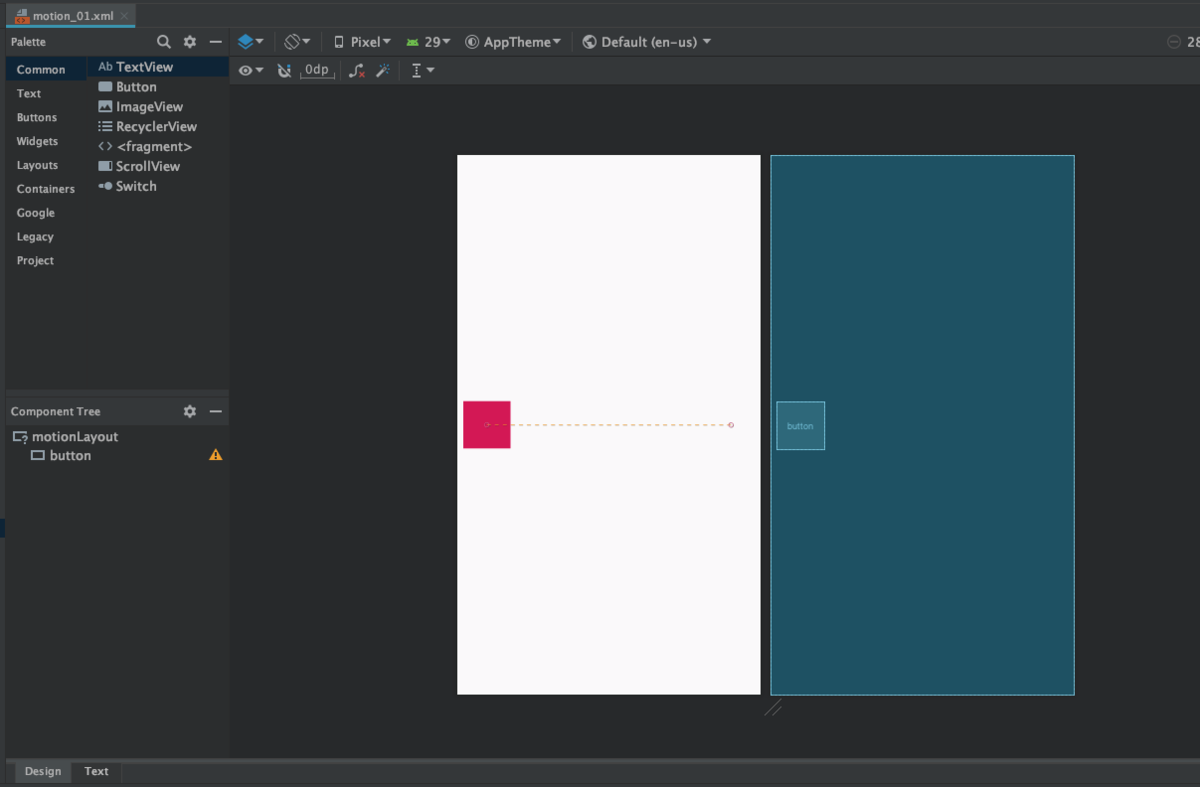
Task: Click resize handle below design surface
Action: click(x=774, y=708)
